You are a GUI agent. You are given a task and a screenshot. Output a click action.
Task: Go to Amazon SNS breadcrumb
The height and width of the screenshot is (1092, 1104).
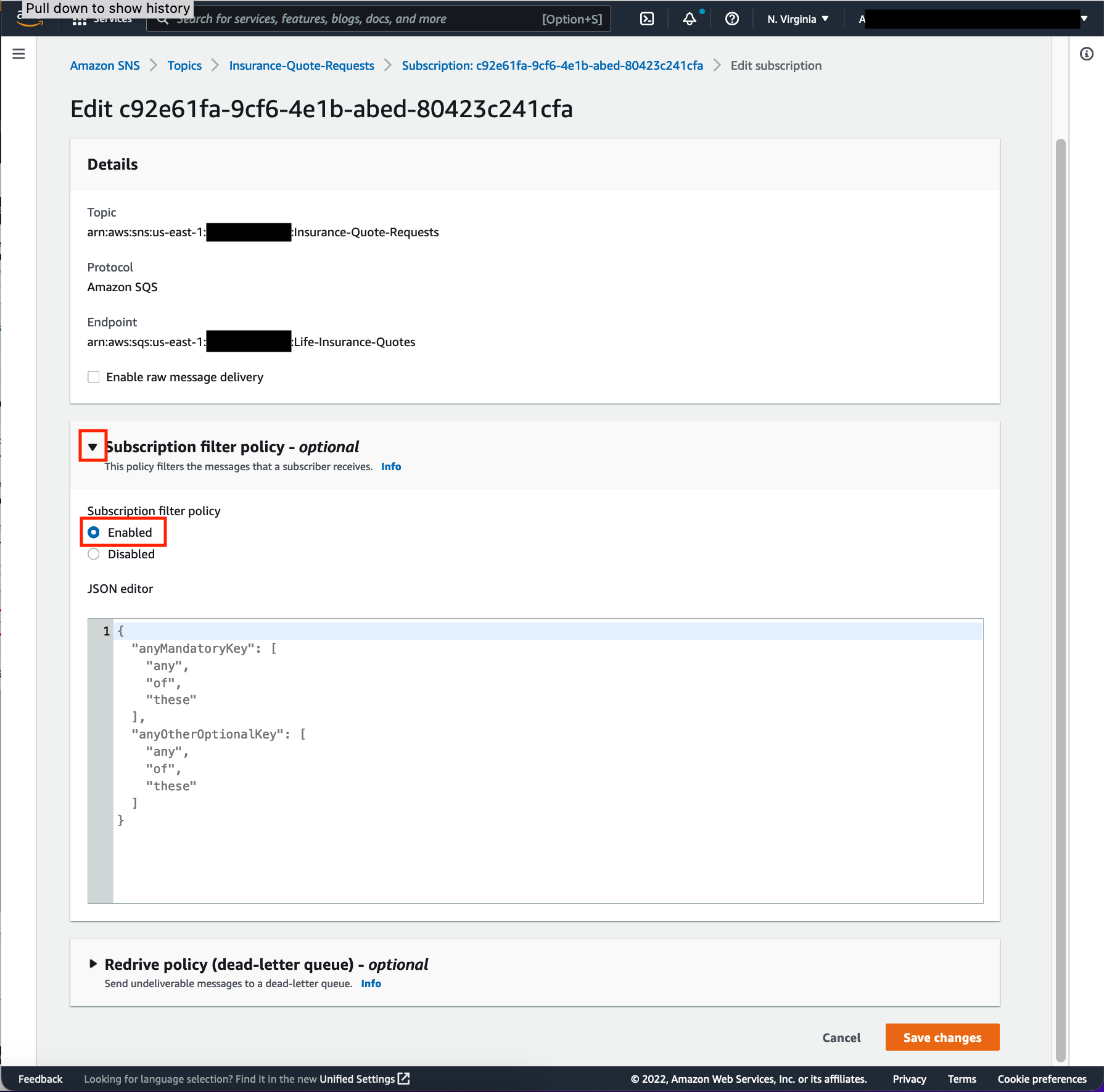point(105,65)
